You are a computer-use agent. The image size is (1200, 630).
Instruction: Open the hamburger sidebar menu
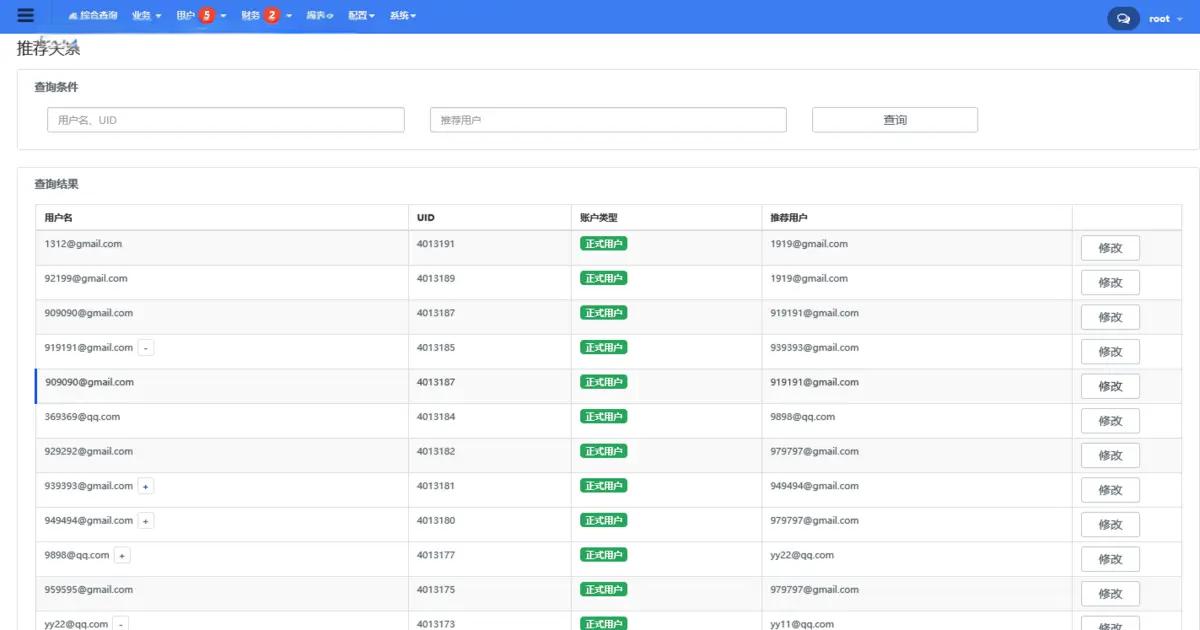point(26,16)
